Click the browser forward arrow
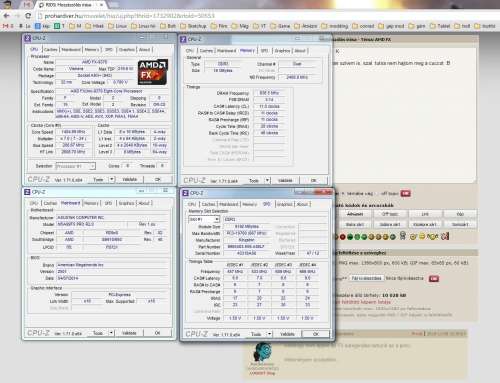The image size is (500, 383). pyautogui.click(x=17, y=16)
